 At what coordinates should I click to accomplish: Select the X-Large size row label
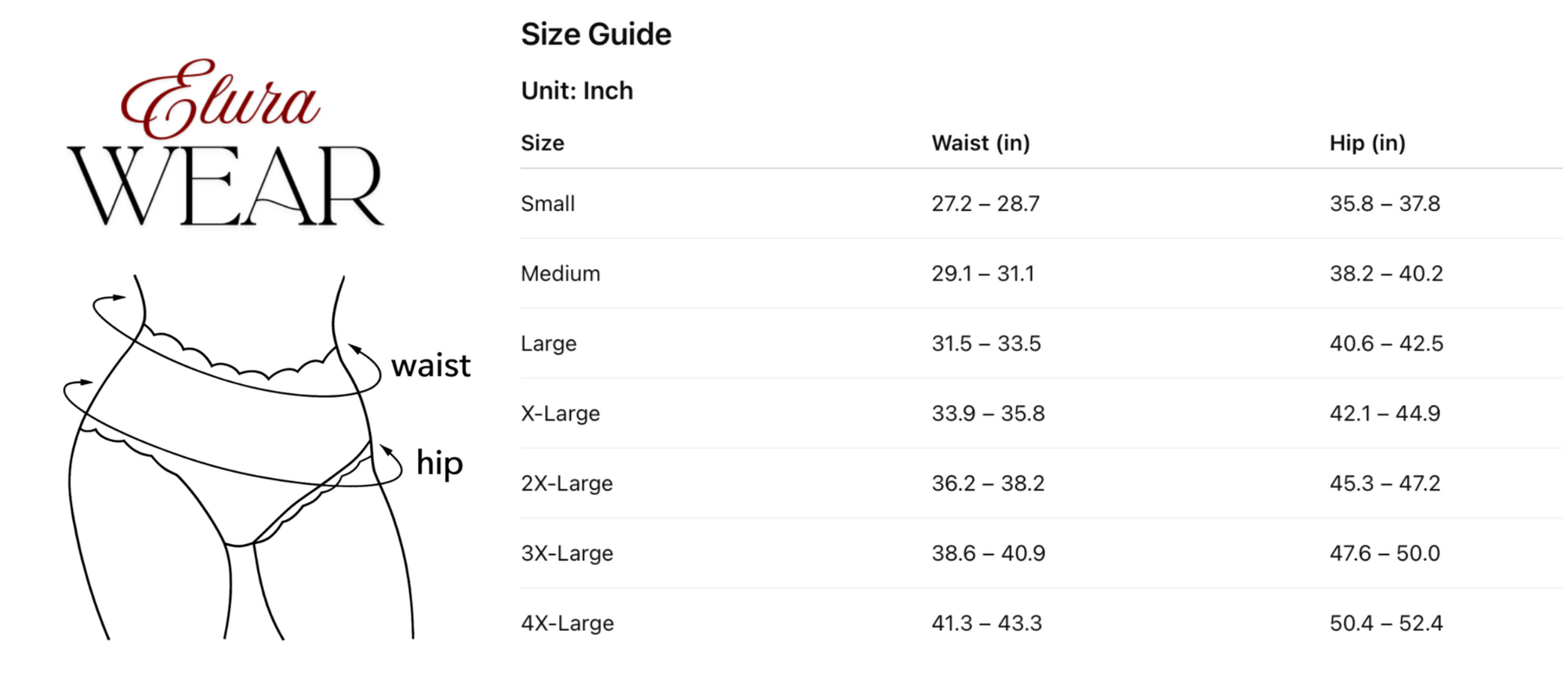point(561,413)
